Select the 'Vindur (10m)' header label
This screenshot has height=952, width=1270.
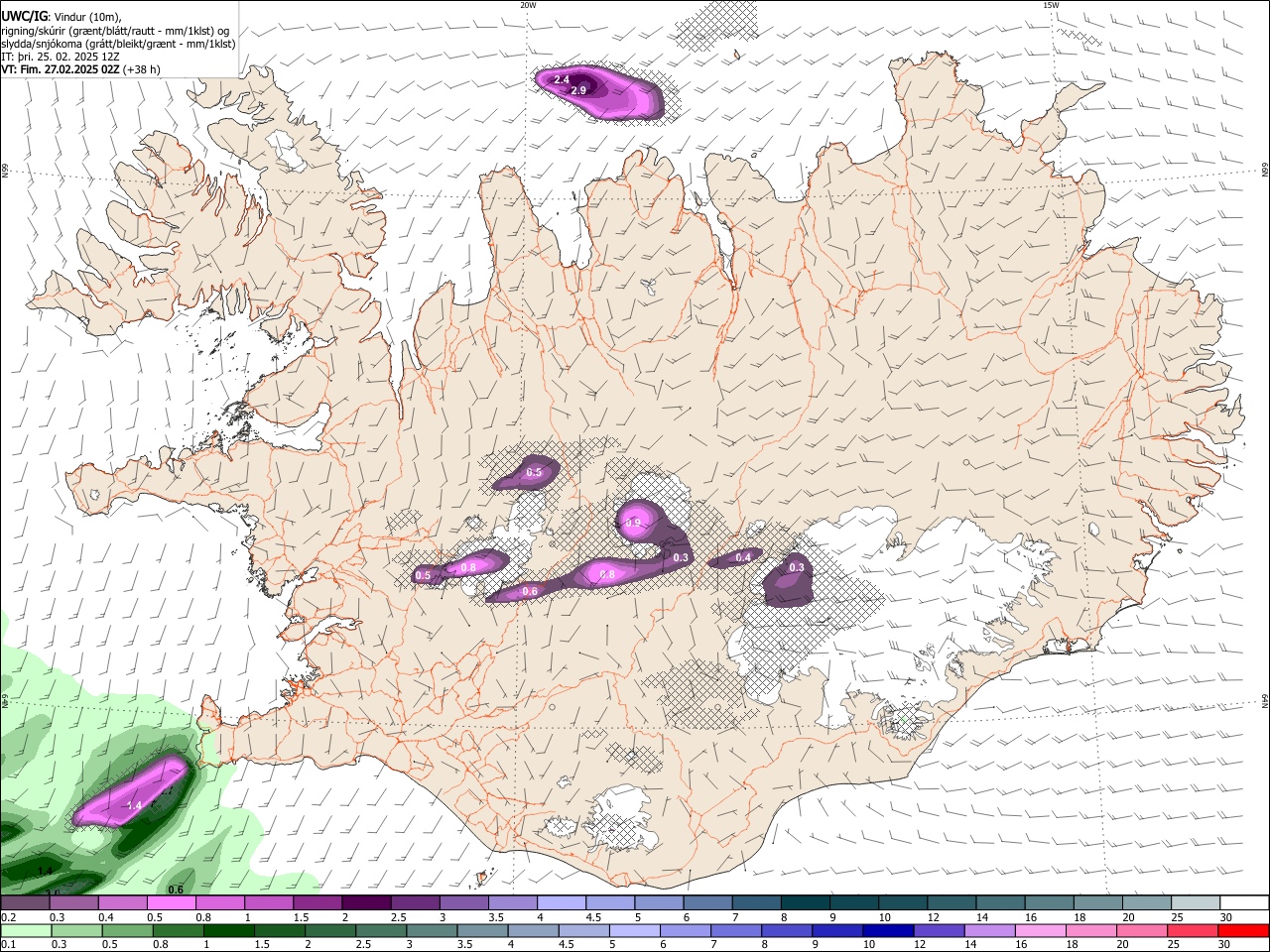tap(85, 17)
